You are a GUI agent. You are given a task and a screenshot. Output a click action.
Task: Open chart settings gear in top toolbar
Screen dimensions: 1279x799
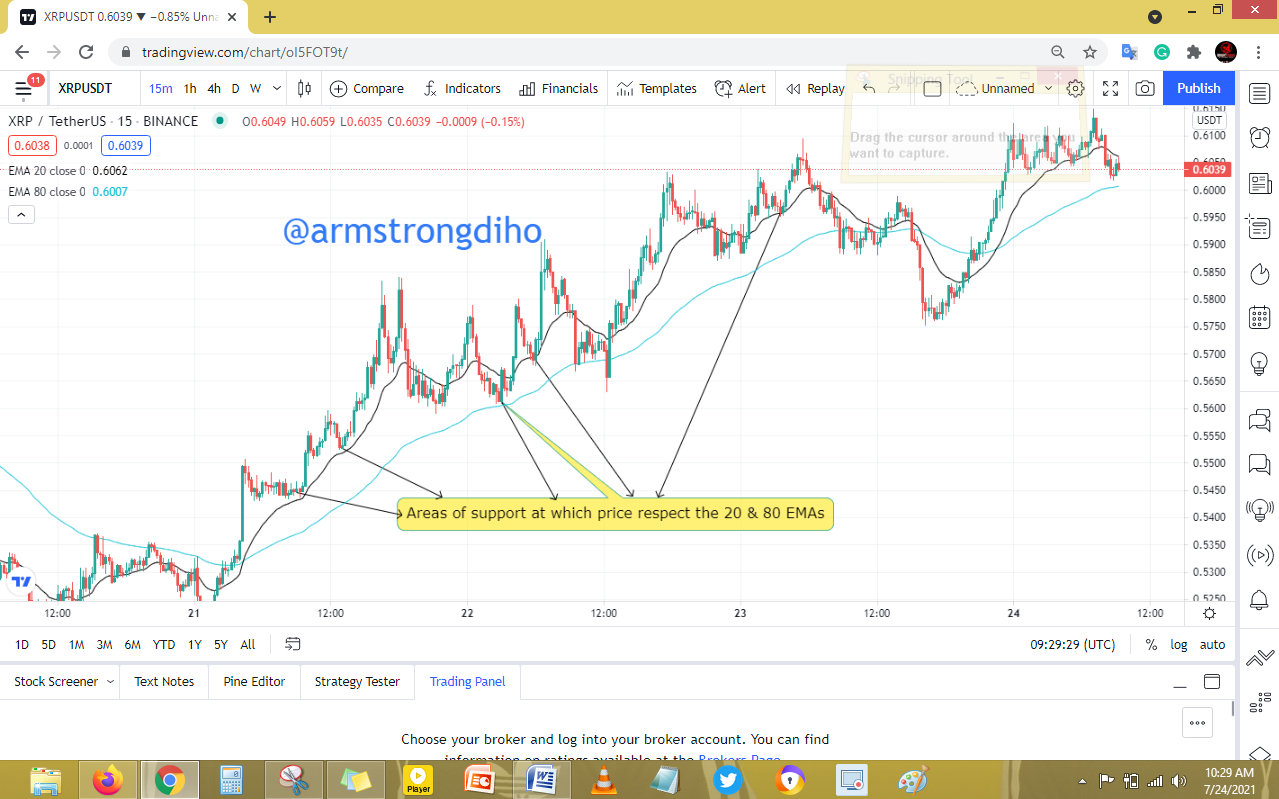pos(1075,88)
